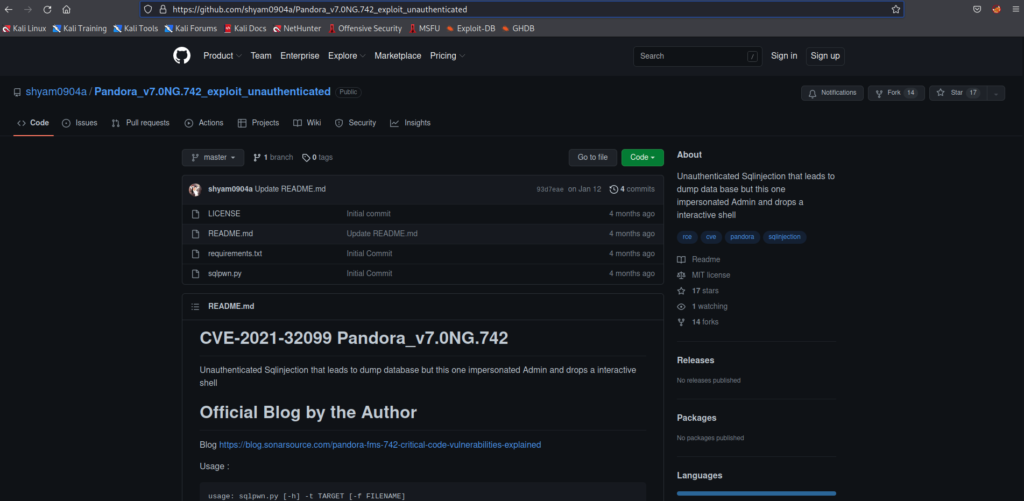Expand the star list dropdown arrow
This screenshot has height=501, width=1024.
[x=996, y=93]
